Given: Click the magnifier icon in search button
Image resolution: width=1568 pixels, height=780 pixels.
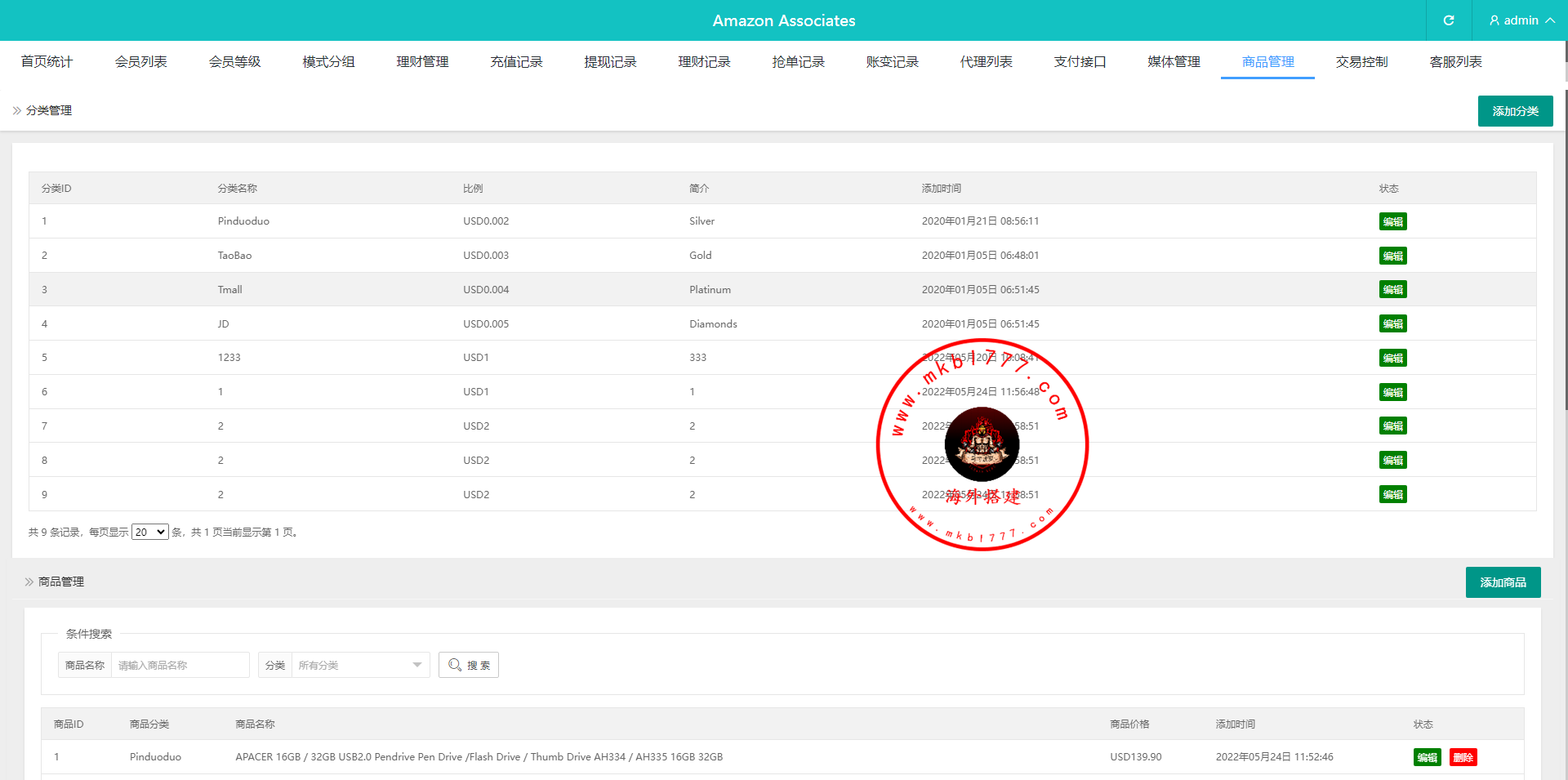Looking at the screenshot, I should [x=455, y=665].
